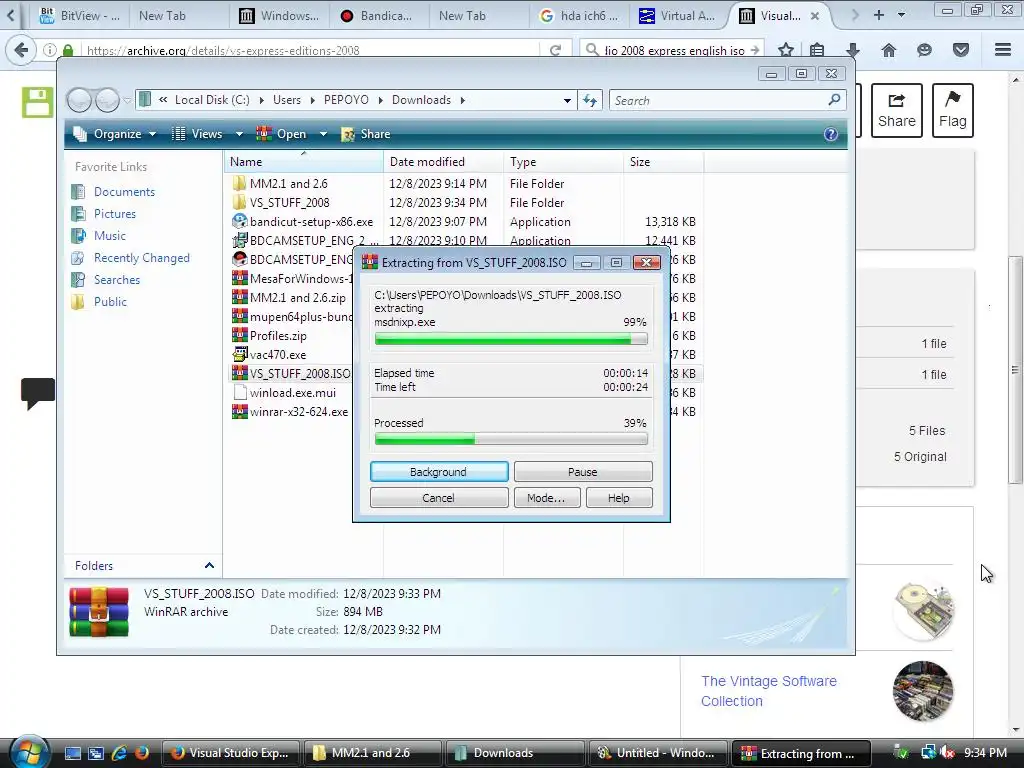Viewport: 1024px width, 768px height.
Task: Click the Firefox search field
Action: (673, 50)
